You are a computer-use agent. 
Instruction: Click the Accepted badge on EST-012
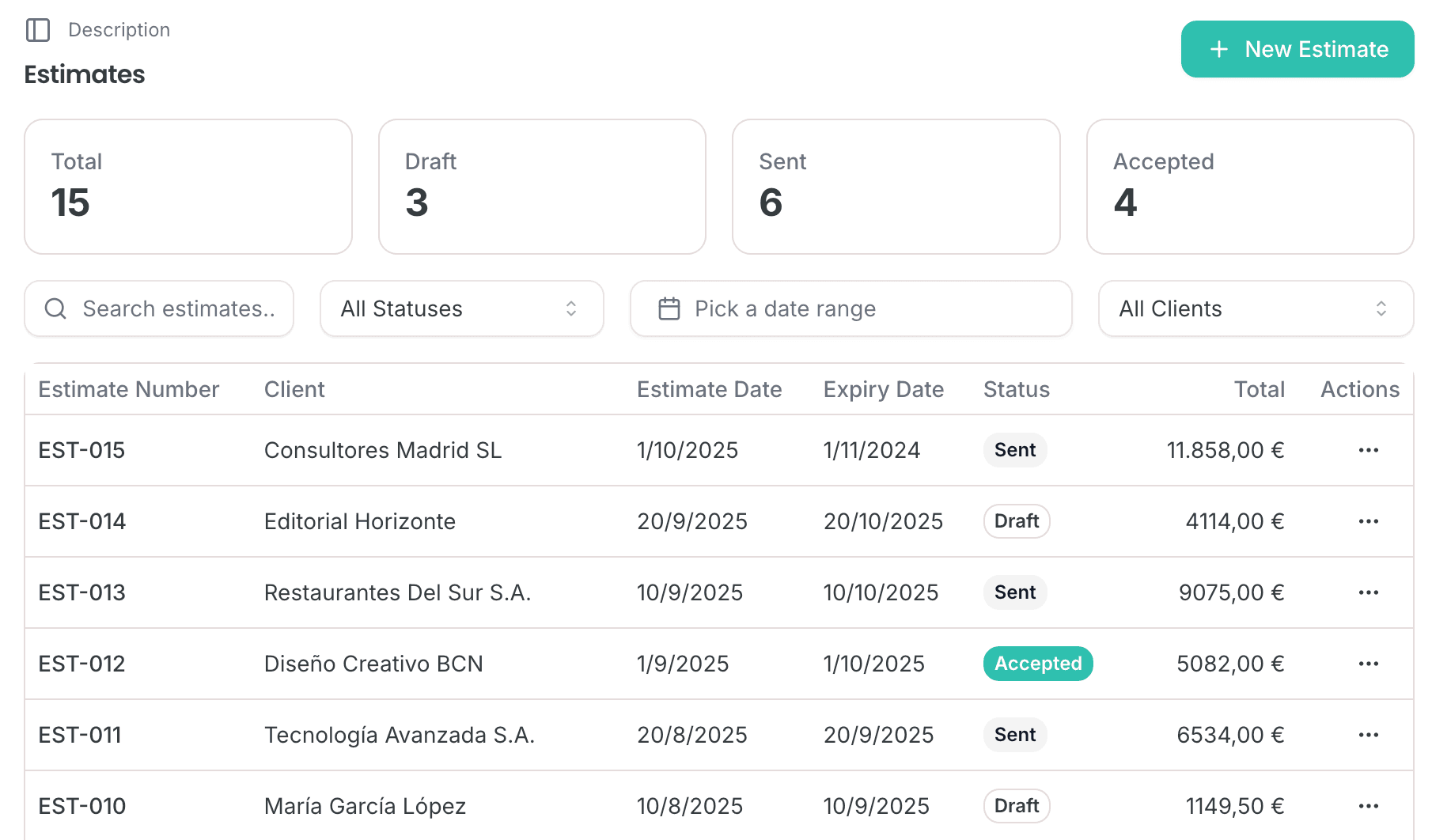(x=1037, y=664)
